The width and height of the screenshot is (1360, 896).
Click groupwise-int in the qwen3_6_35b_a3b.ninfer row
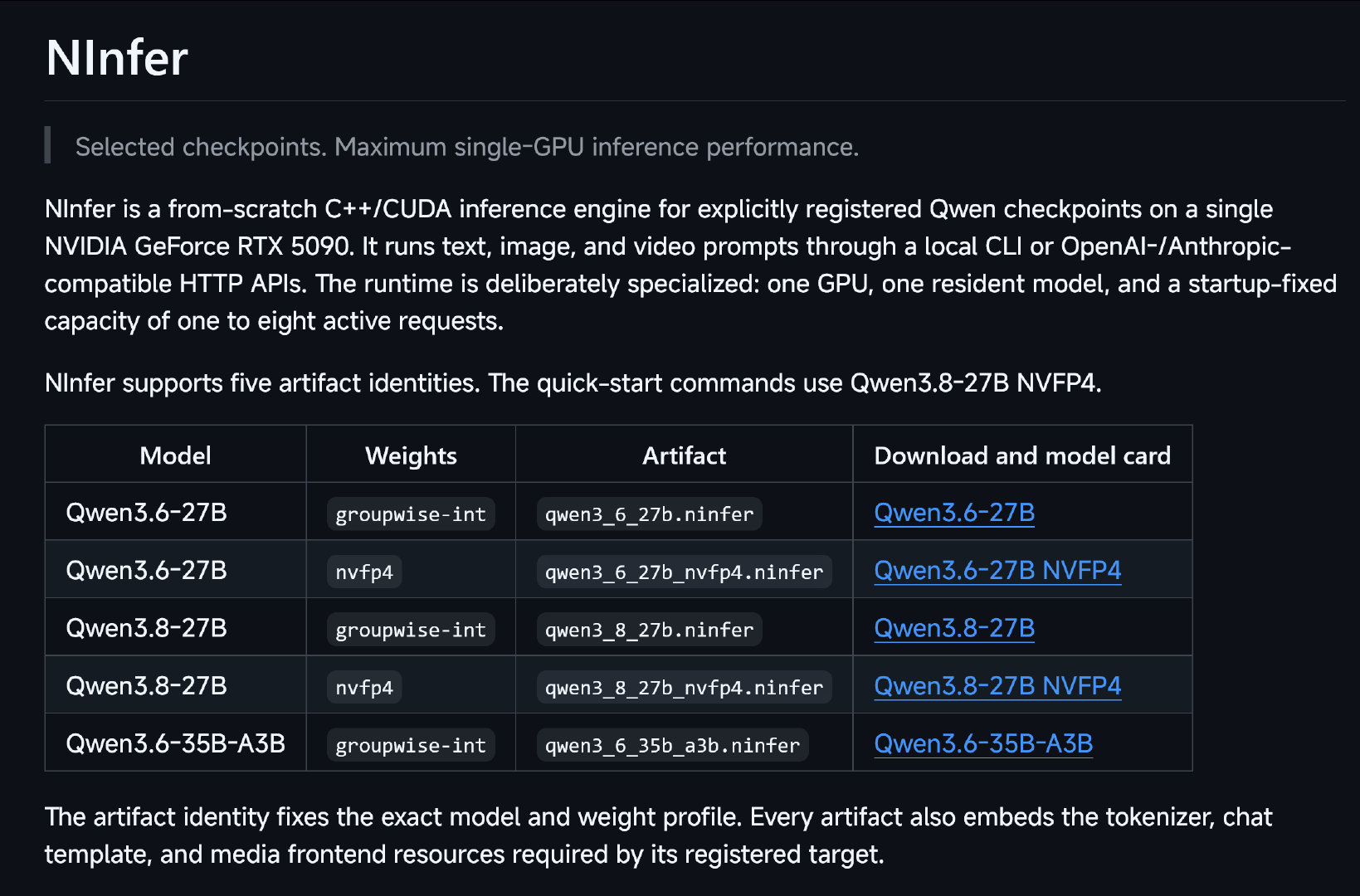[411, 745]
